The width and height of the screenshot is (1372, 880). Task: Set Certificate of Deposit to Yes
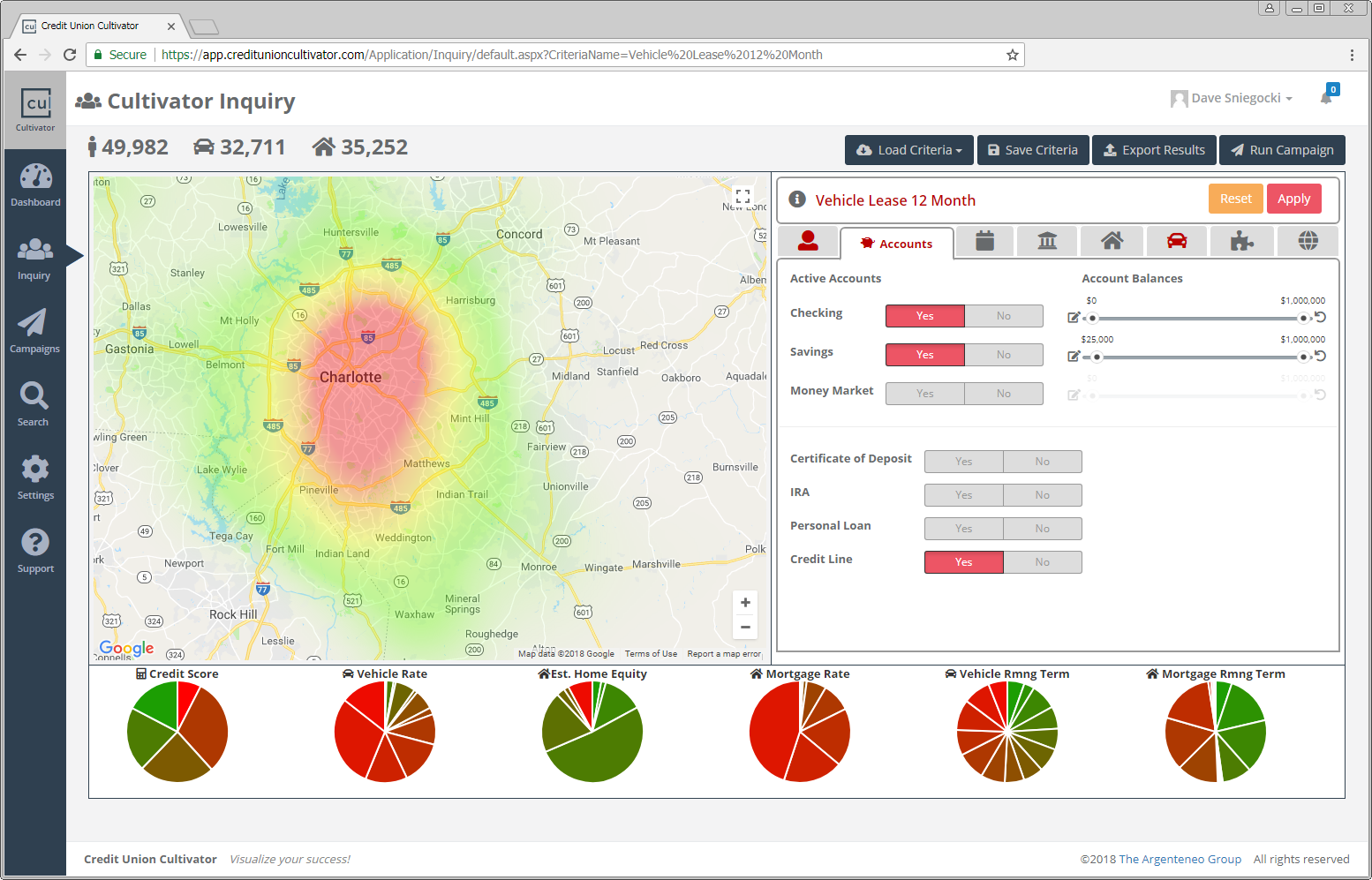[964, 462]
